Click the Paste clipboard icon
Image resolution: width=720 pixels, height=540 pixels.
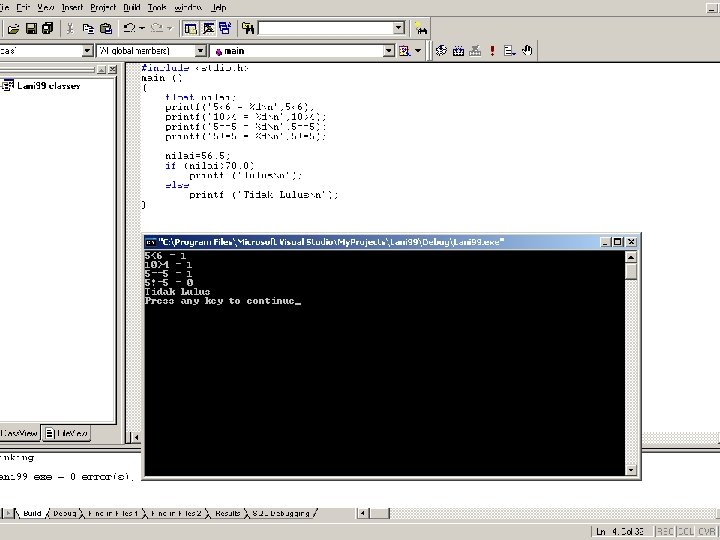click(x=106, y=28)
